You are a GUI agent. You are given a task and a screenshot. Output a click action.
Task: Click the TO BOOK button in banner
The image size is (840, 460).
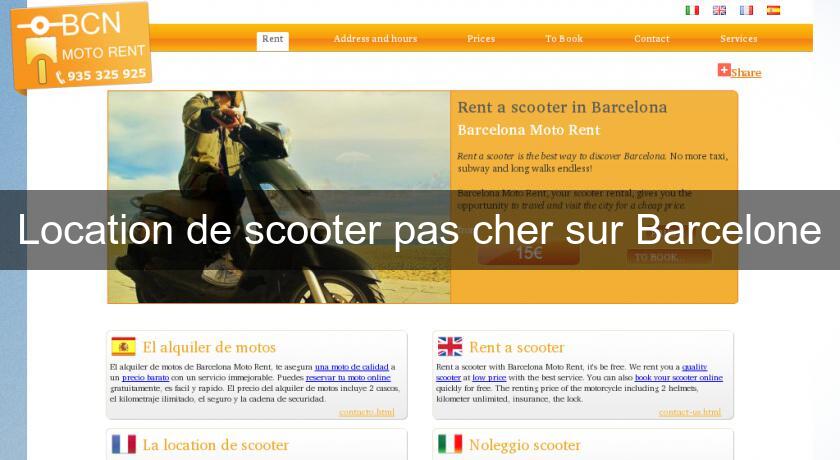click(669, 258)
